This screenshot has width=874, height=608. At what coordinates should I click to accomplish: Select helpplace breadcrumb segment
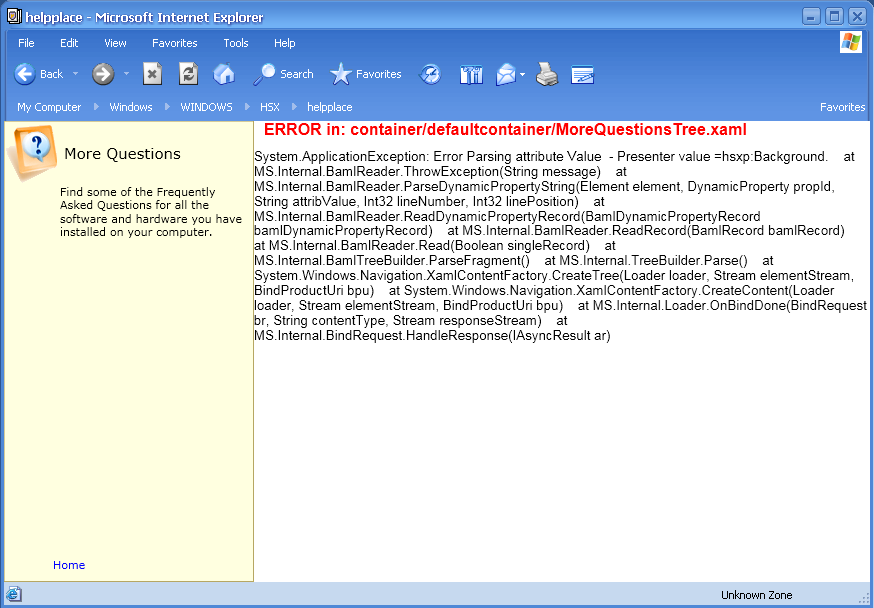tap(329, 107)
